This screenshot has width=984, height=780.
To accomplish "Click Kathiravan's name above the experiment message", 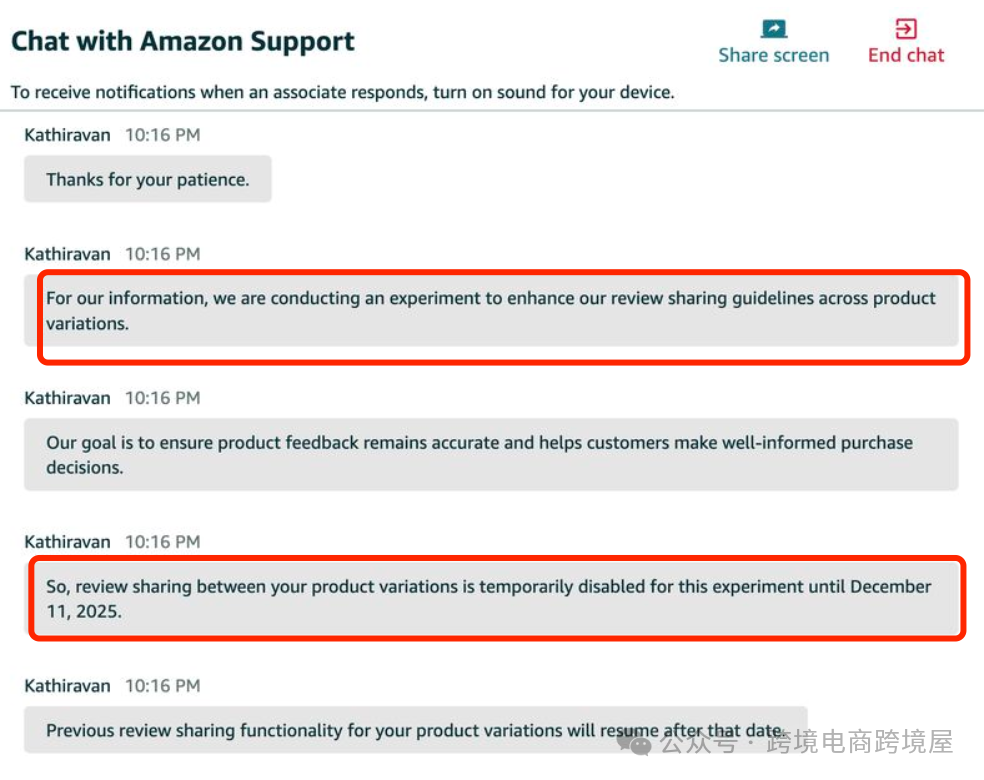I will point(67,254).
